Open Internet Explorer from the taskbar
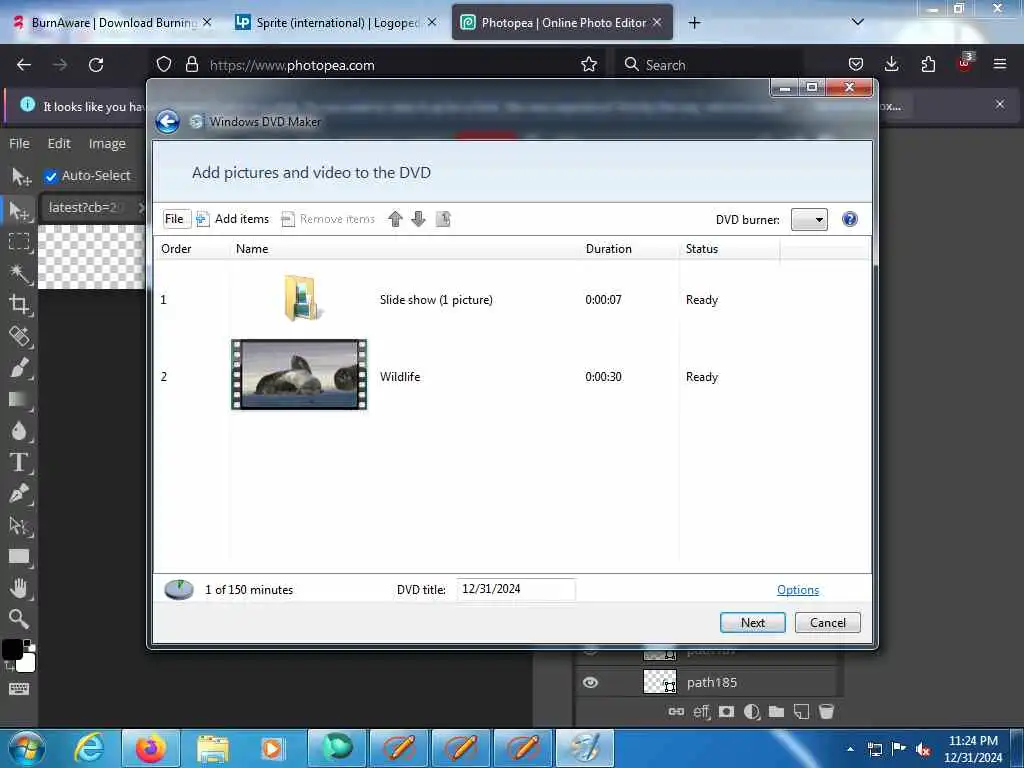This screenshot has width=1024, height=768. click(89, 748)
